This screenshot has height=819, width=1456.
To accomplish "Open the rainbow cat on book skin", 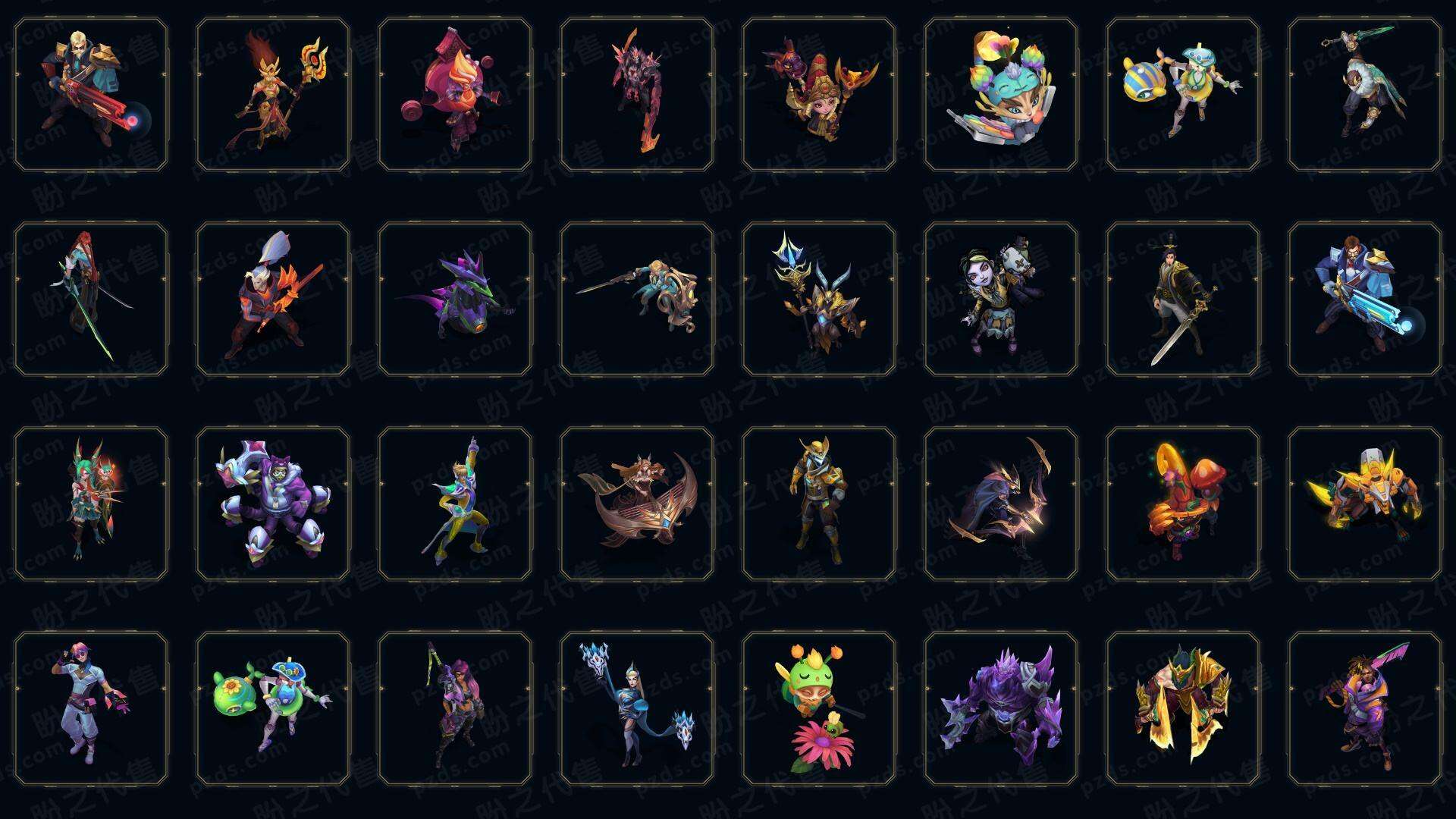I will pyautogui.click(x=1001, y=95).
